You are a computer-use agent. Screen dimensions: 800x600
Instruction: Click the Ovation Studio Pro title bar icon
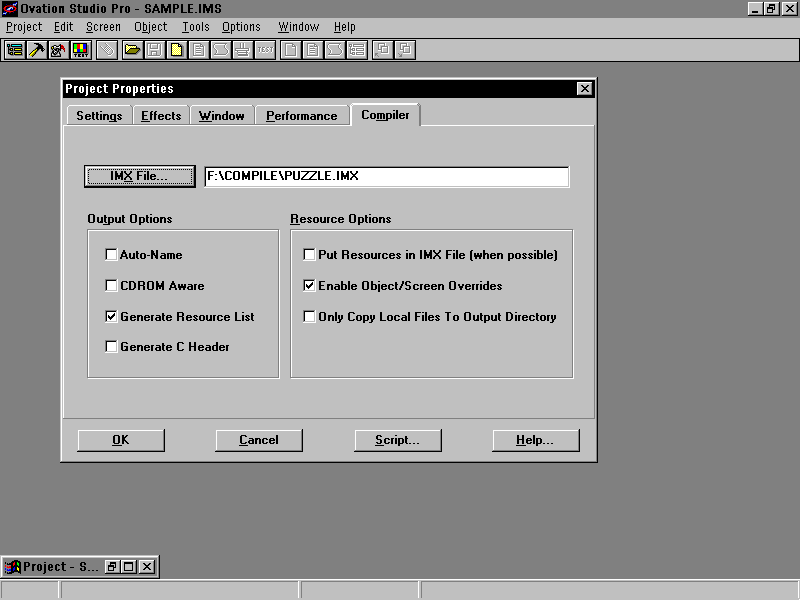[10, 9]
